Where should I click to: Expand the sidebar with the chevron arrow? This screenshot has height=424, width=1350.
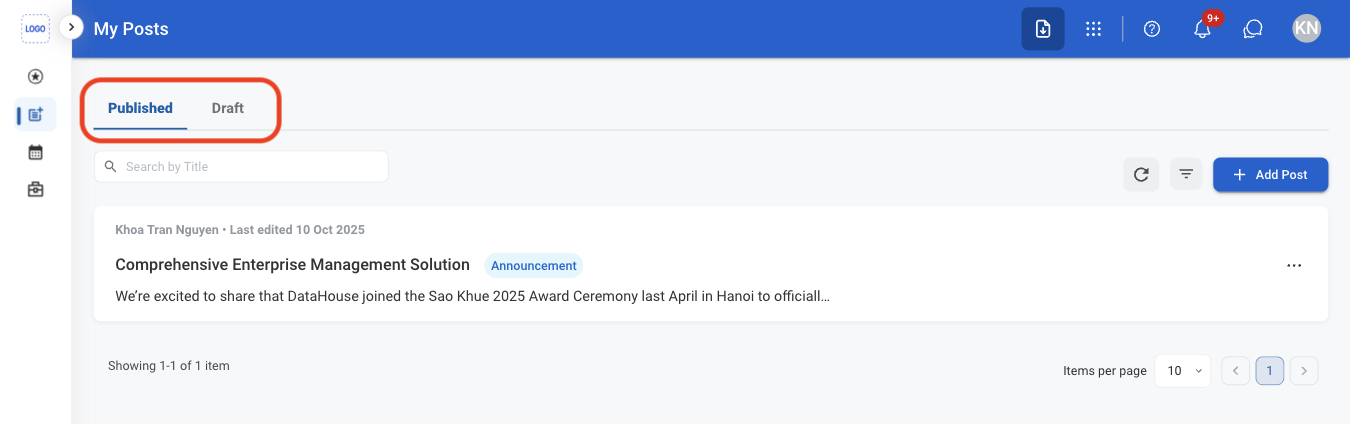(x=71, y=28)
